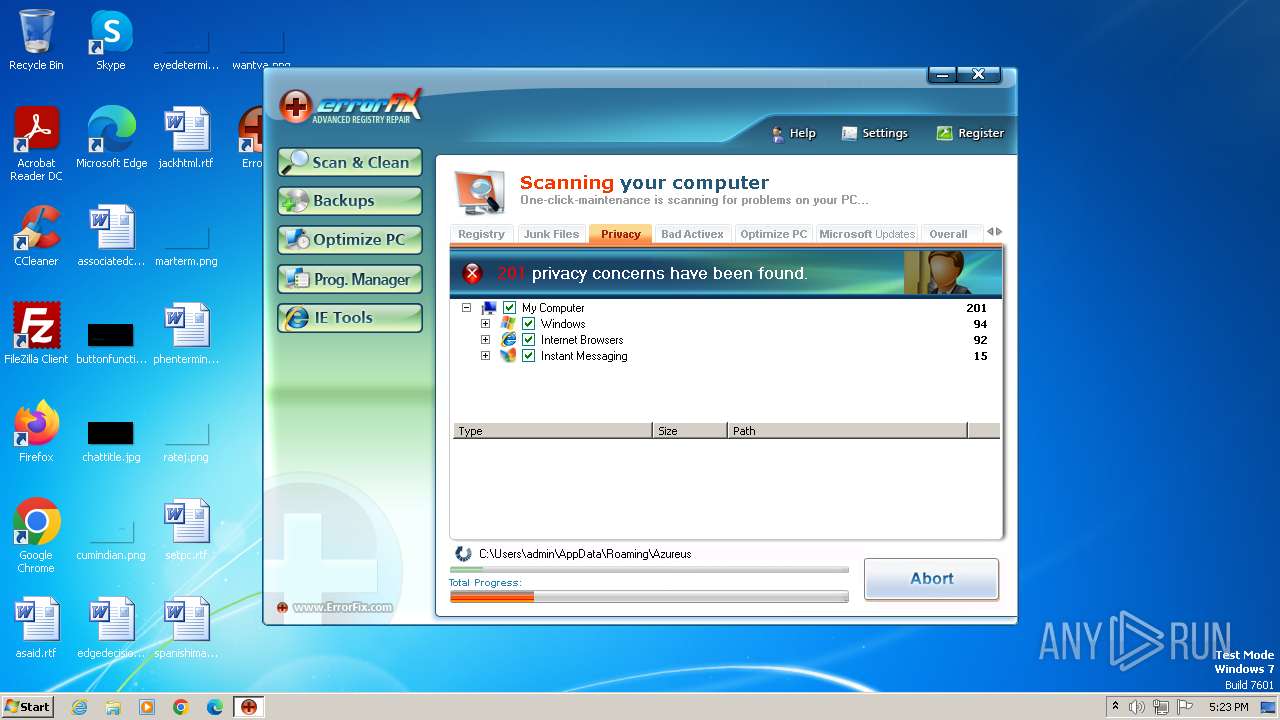Show hidden system tray icons
This screenshot has height=720, width=1280.
[1115, 707]
